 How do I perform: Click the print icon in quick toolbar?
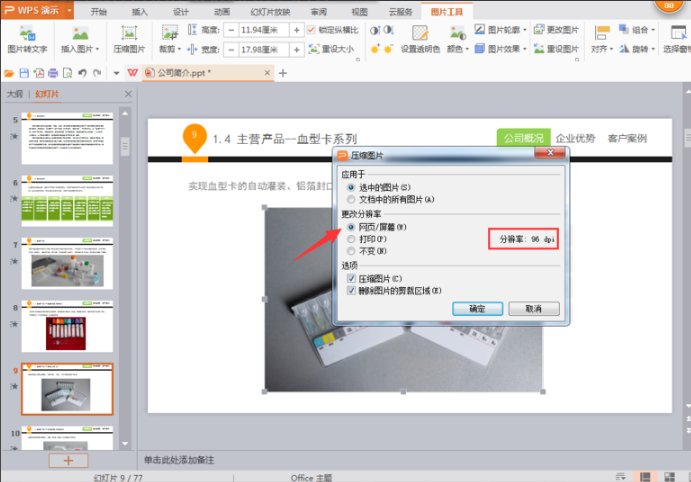[53, 73]
